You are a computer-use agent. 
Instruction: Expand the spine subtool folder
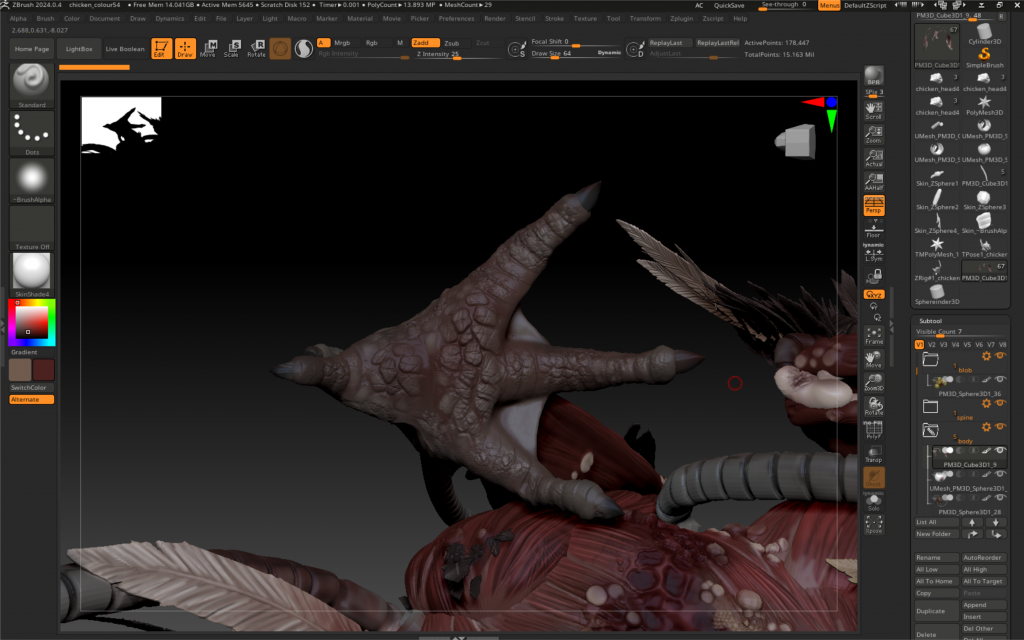[931, 406]
